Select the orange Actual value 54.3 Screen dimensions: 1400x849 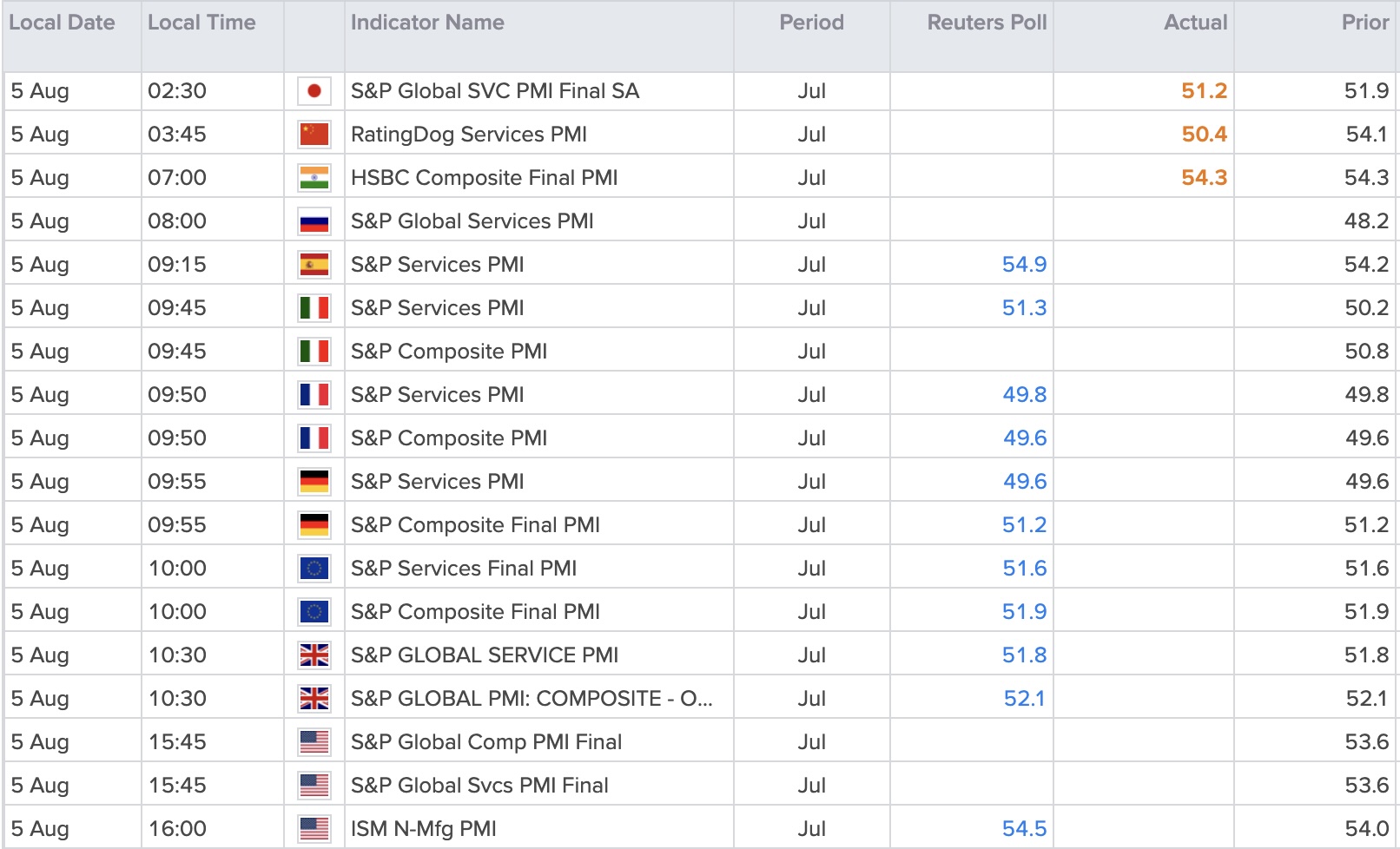point(1204,178)
